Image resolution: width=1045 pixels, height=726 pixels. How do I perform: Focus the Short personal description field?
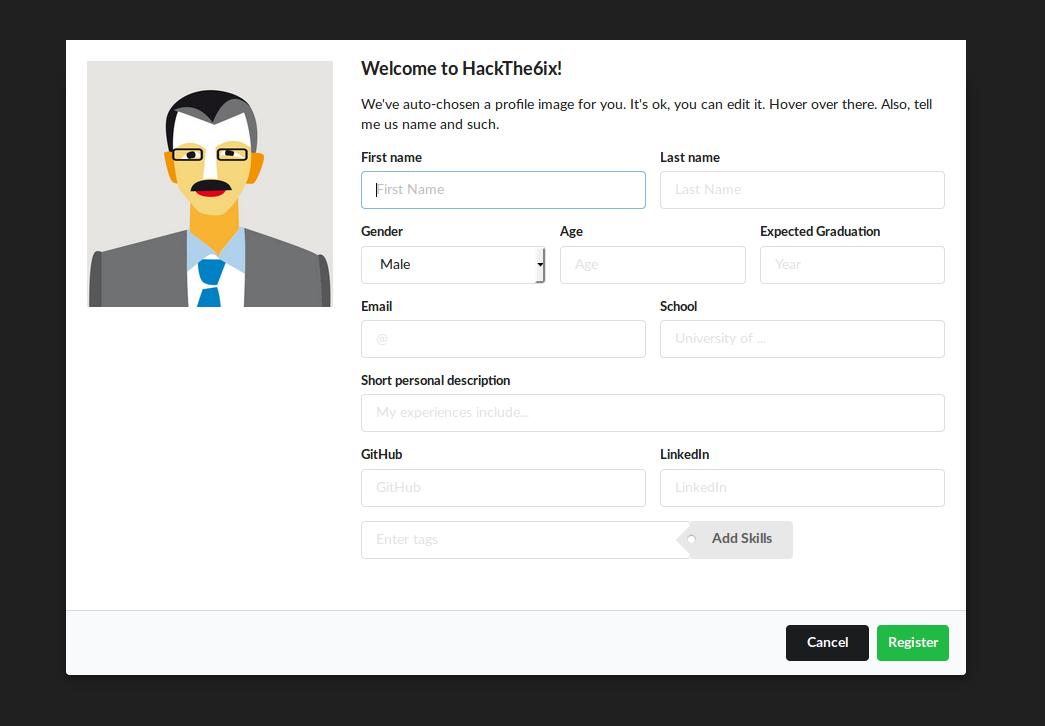coord(652,413)
